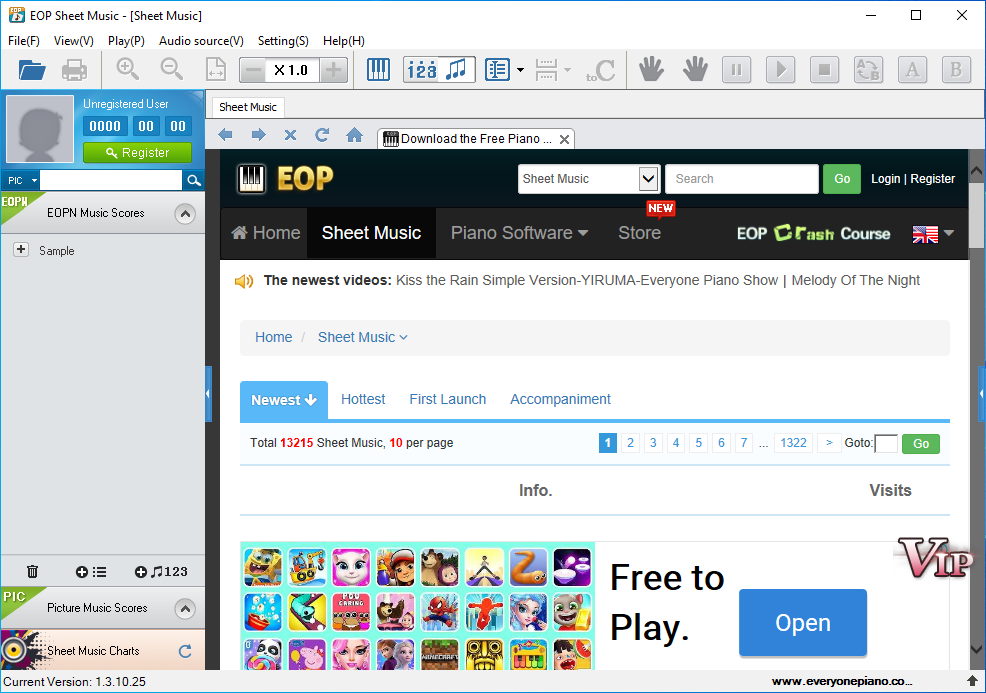
Task: Click the piano keyboard toolbar icon
Action: 378,70
